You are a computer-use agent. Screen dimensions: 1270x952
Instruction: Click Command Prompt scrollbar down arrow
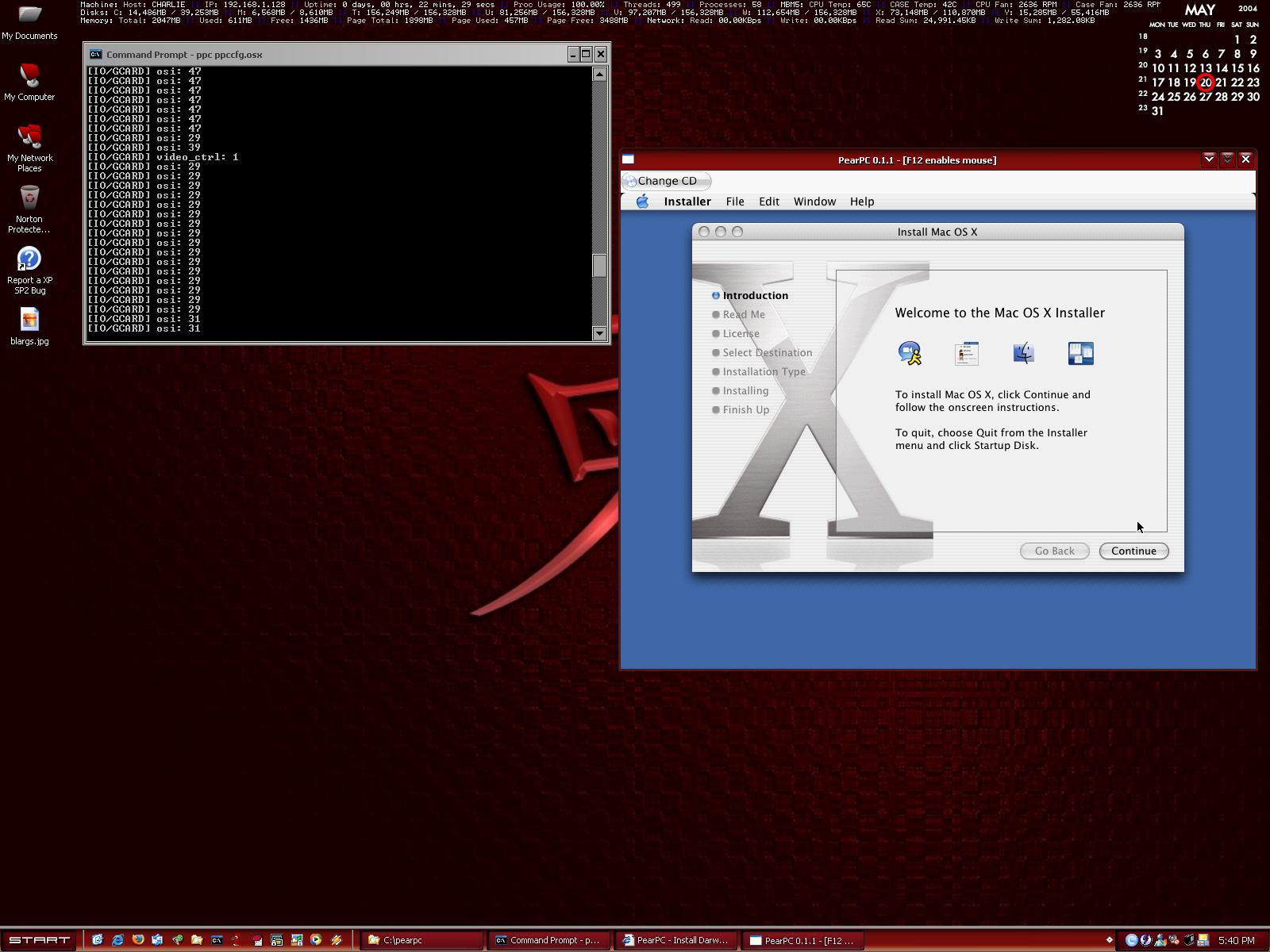599,334
